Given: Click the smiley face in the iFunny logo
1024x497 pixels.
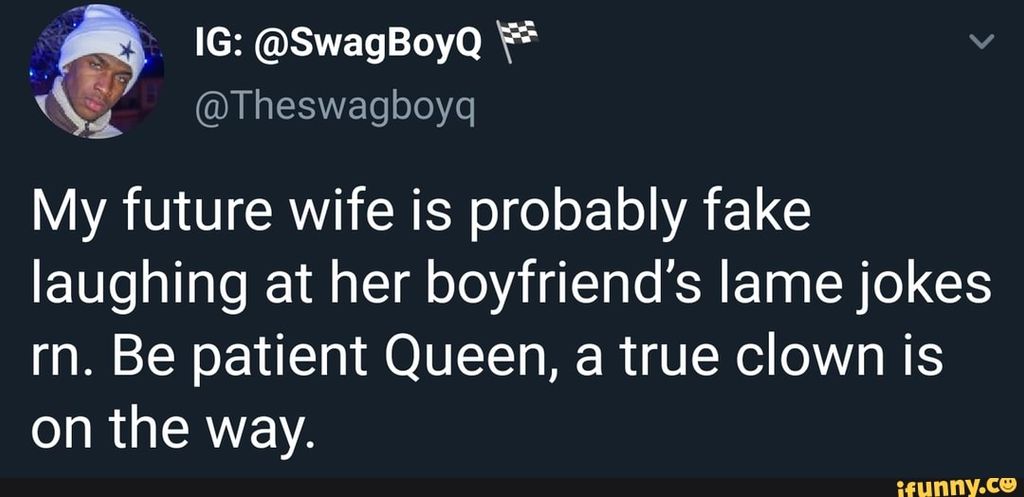Looking at the screenshot, I should click(1006, 486).
